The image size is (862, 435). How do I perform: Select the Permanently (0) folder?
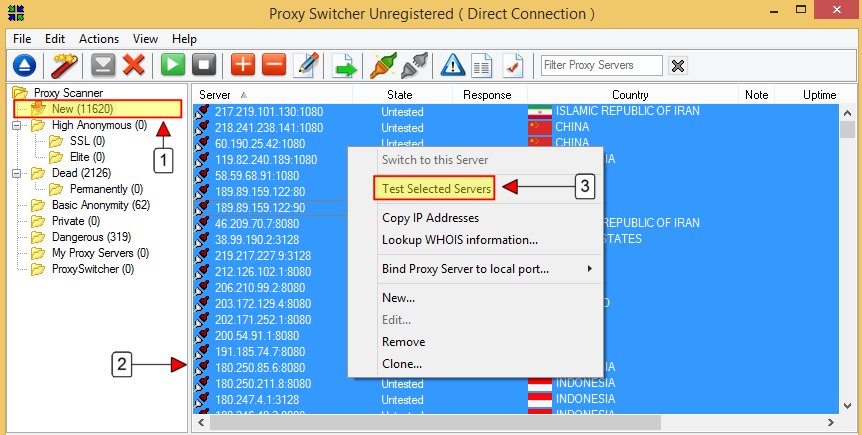click(106, 189)
